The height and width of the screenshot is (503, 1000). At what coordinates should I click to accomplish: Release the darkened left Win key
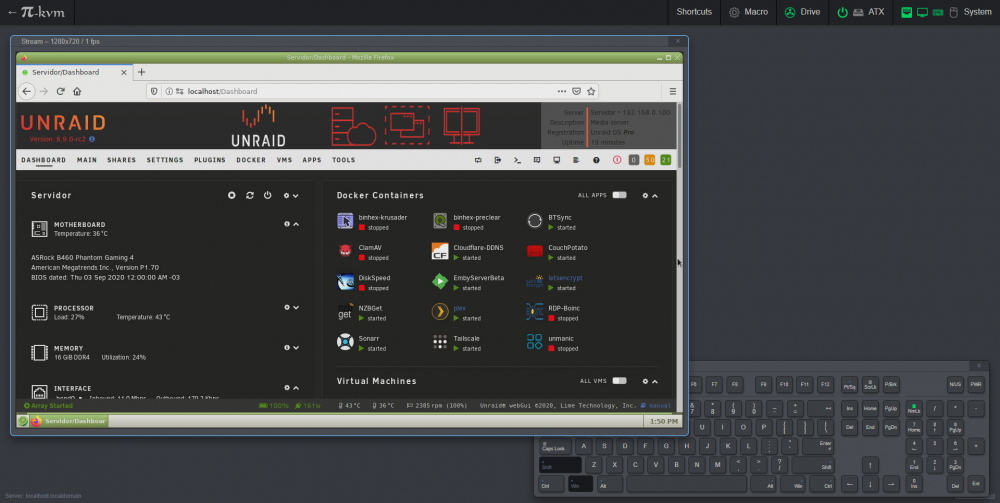tap(580, 484)
